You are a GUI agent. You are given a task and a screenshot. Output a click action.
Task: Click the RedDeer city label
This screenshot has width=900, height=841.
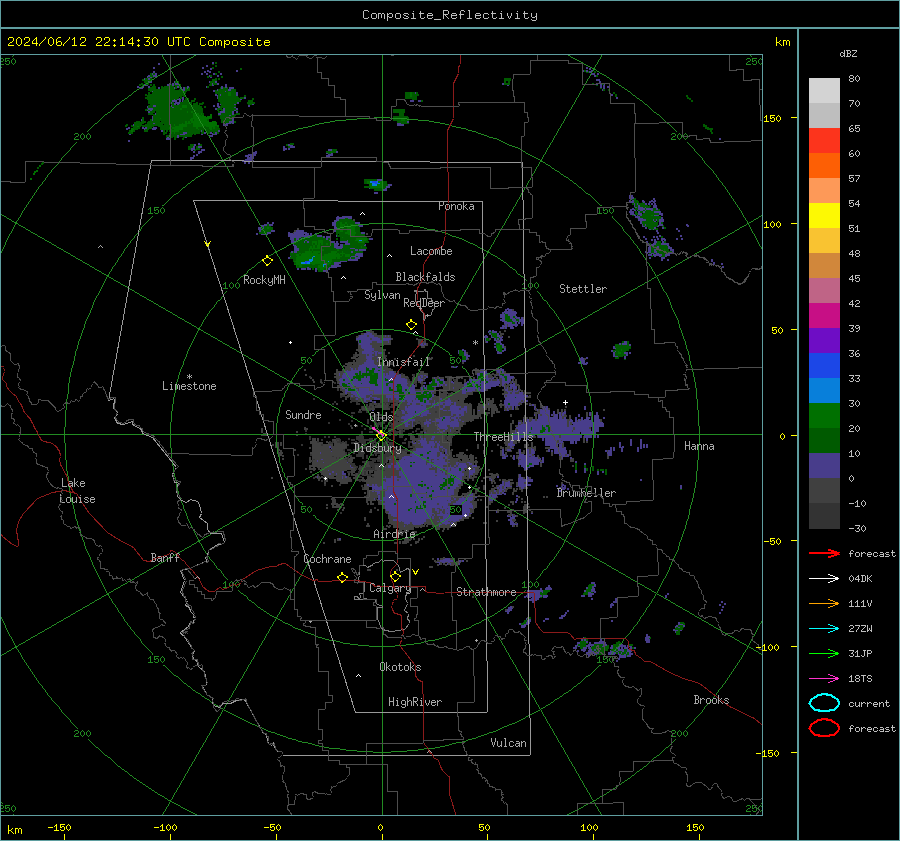pyautogui.click(x=424, y=303)
